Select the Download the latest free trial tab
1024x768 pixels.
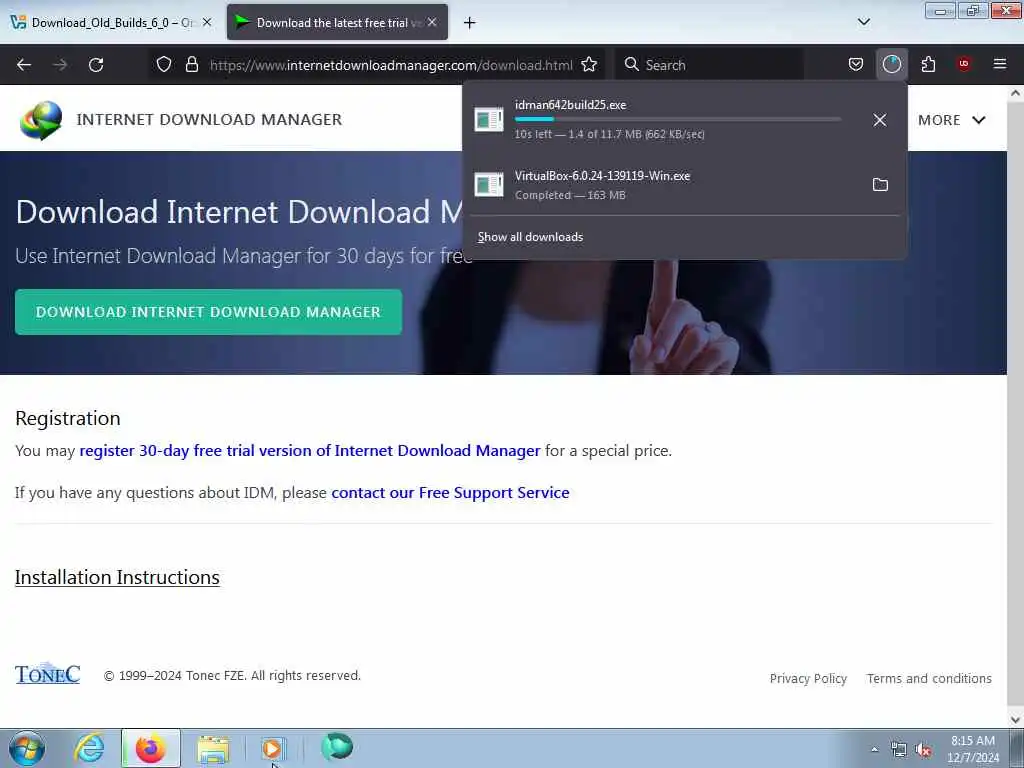point(337,22)
